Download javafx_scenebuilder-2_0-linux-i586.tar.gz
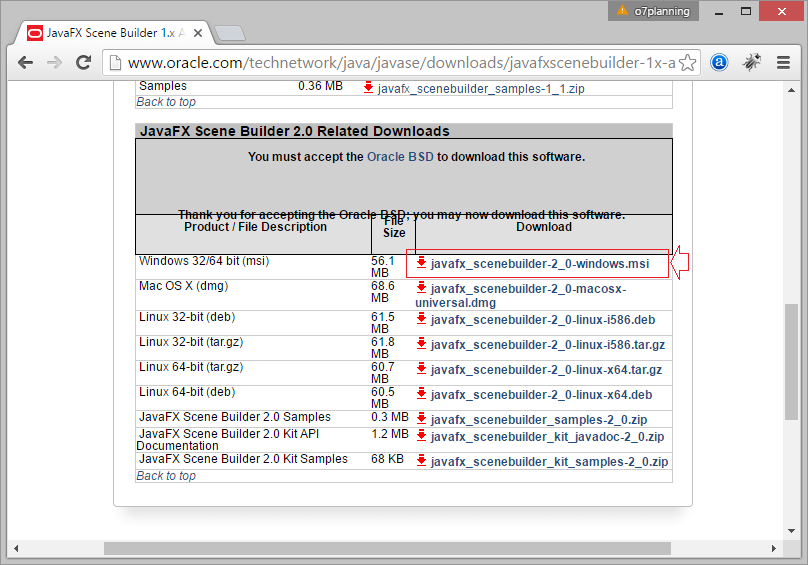 (548, 345)
